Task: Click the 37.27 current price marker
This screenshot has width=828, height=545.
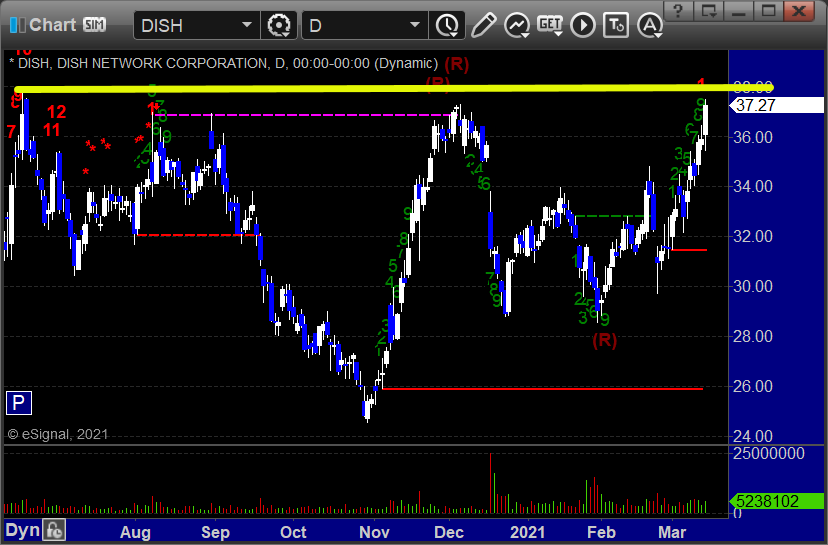Action: click(x=776, y=105)
